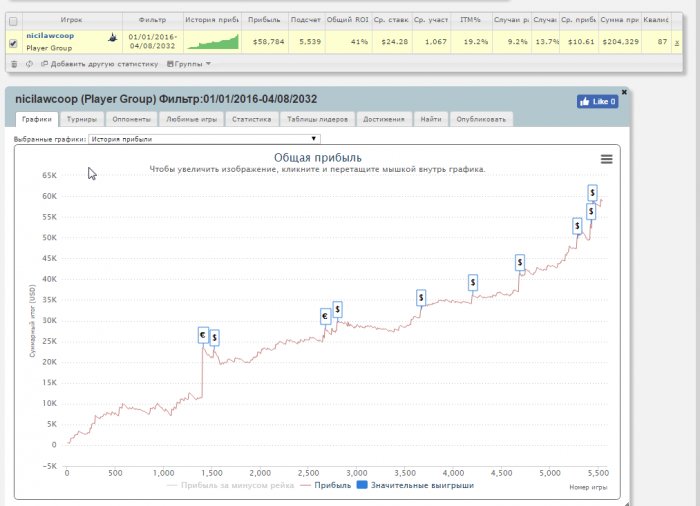Switch to the 'Турниры' tab
Image resolution: width=700 pixels, height=506 pixels.
(x=82, y=119)
